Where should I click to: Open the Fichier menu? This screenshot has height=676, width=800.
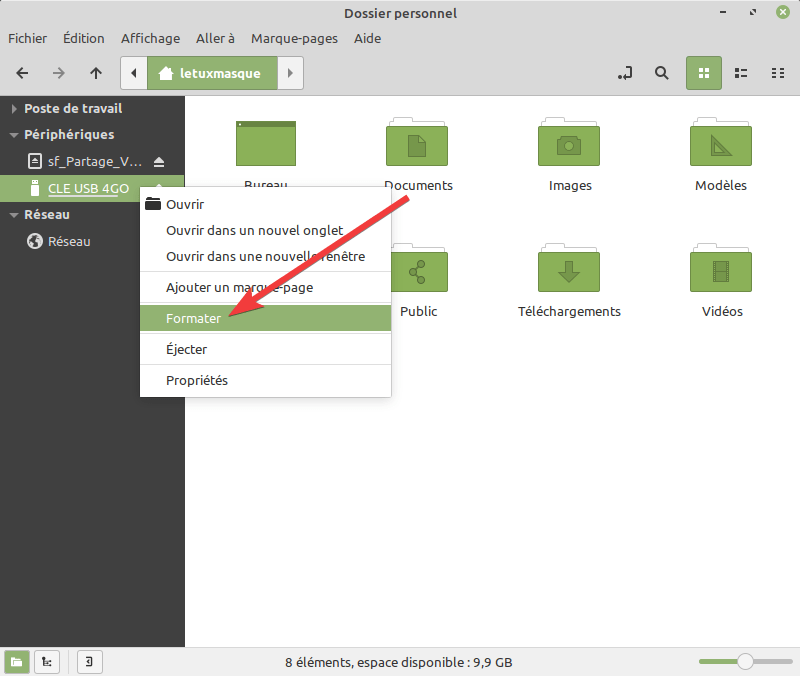[x=28, y=39]
